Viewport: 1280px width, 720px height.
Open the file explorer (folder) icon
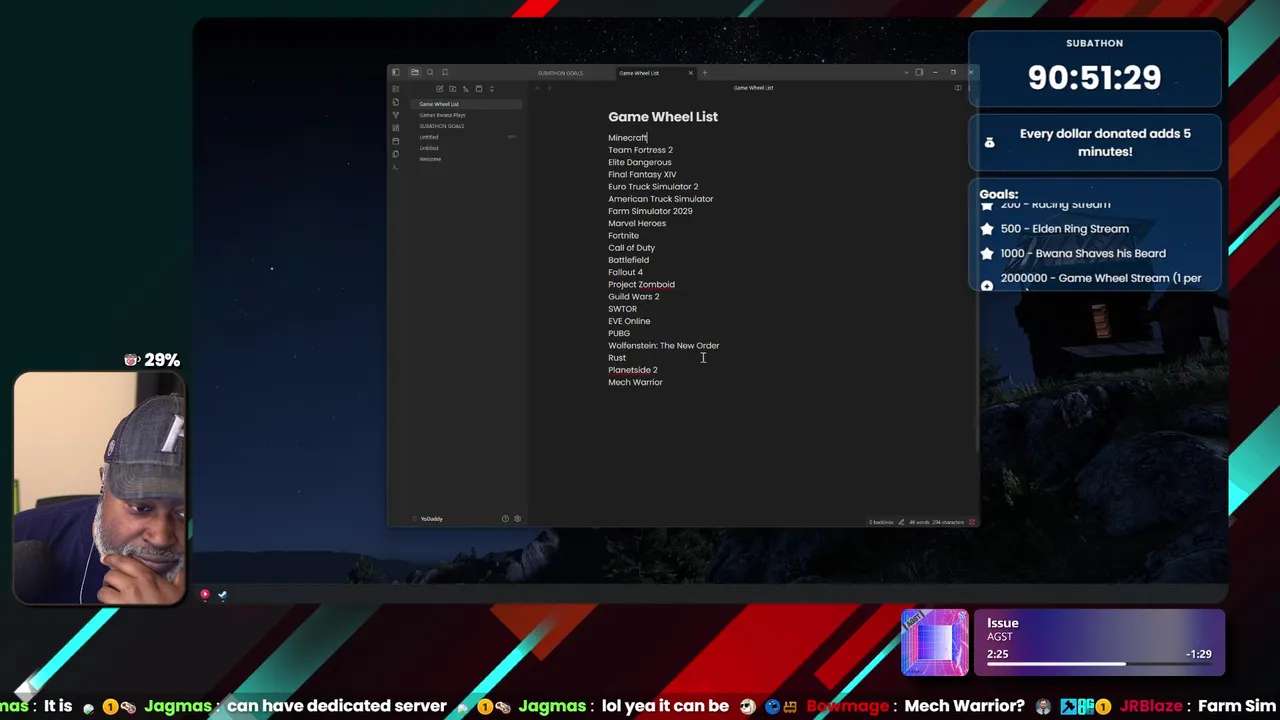click(414, 72)
